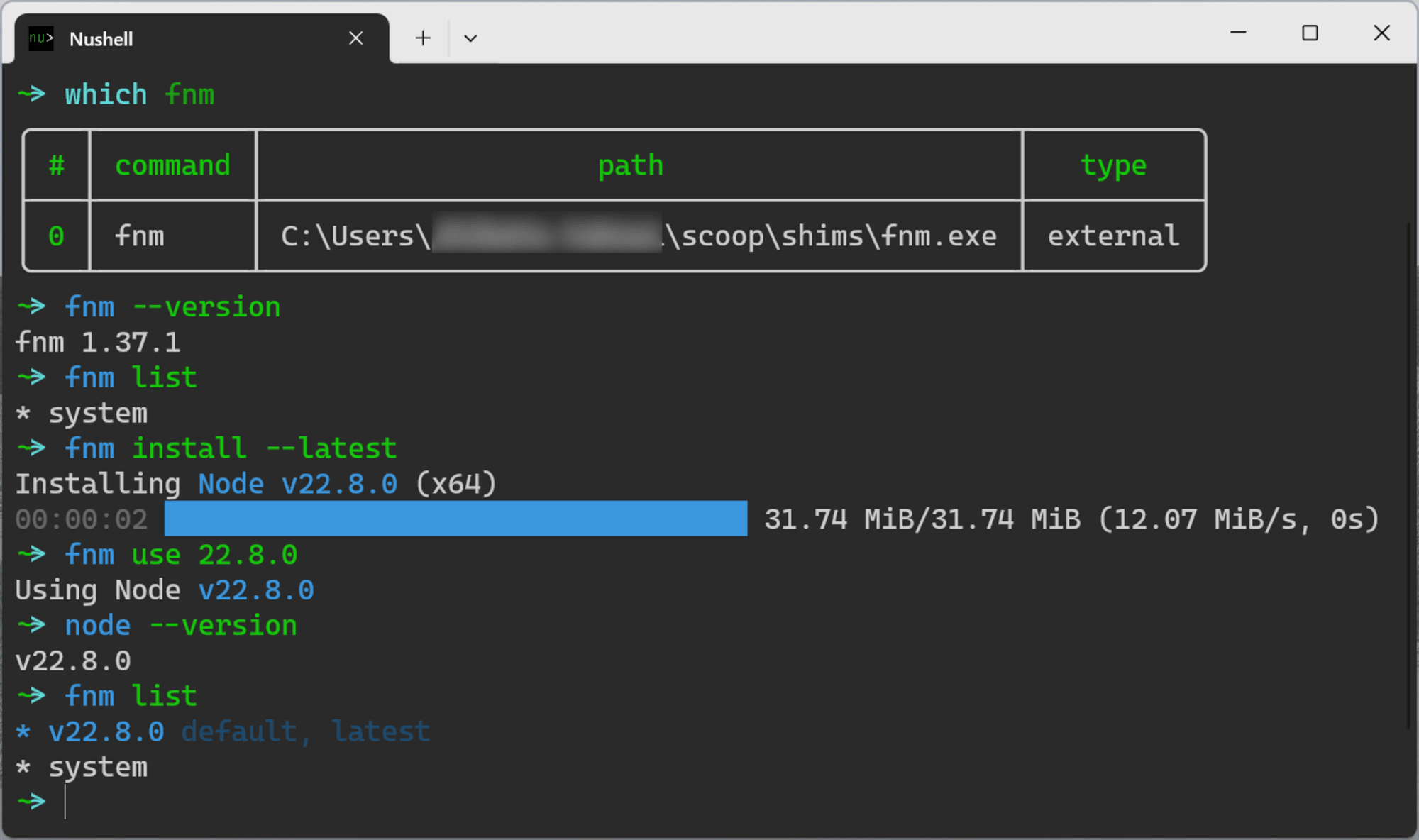
Task: Click the terminal vertical scrollbar
Action: pyautogui.click(x=1410, y=475)
